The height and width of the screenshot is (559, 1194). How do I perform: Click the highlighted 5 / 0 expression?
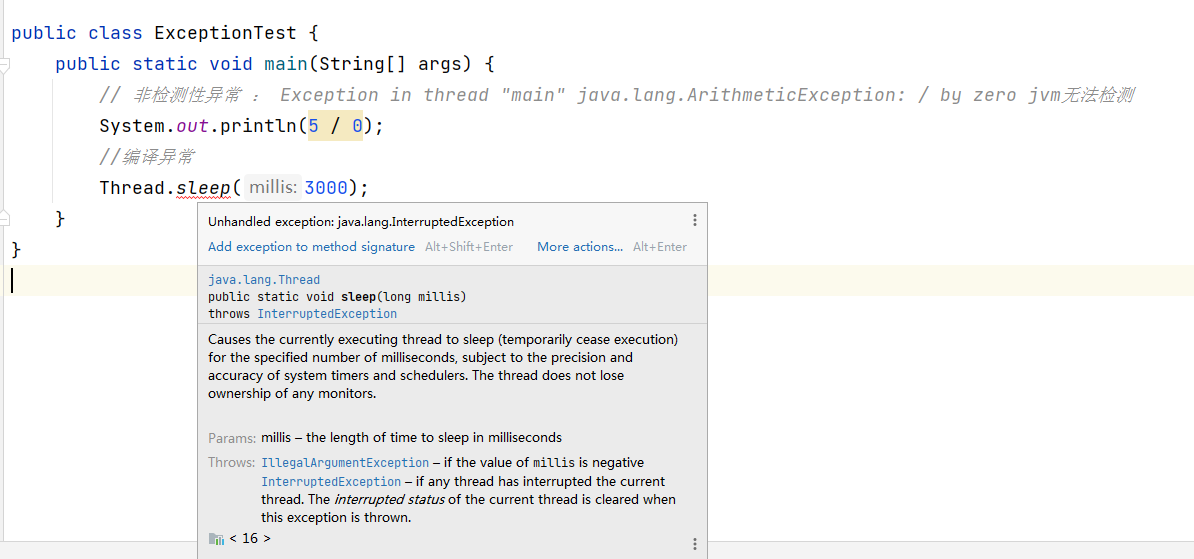click(335, 126)
